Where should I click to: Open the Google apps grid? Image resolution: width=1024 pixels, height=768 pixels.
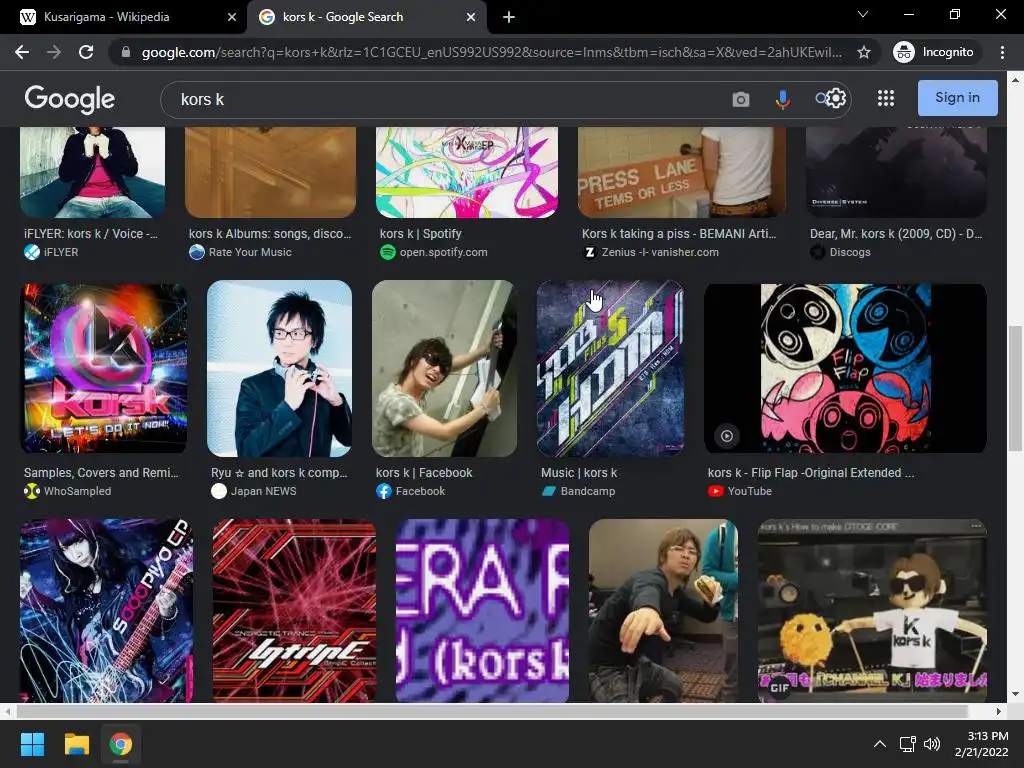(x=886, y=98)
